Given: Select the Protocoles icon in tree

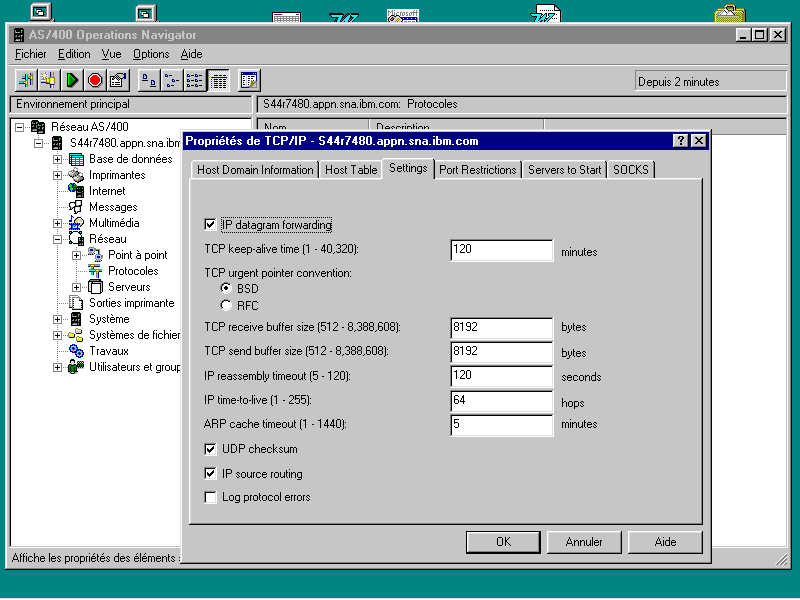Looking at the screenshot, I should [95, 271].
